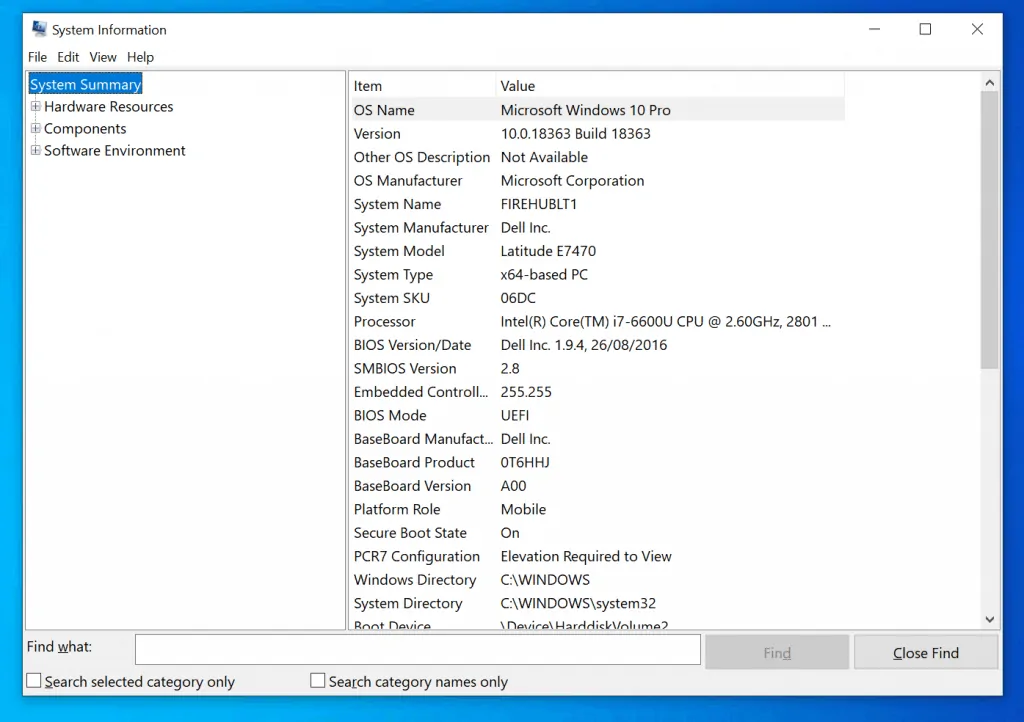Open the File menu

(x=37, y=57)
